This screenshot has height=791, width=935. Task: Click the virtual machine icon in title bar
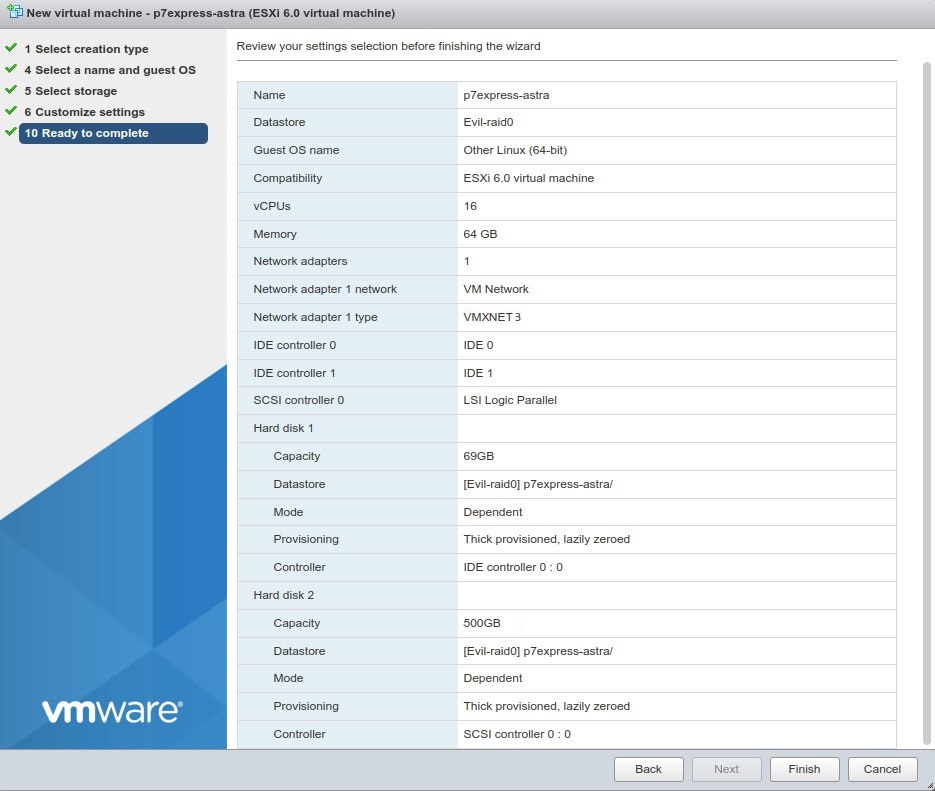(x=13, y=13)
